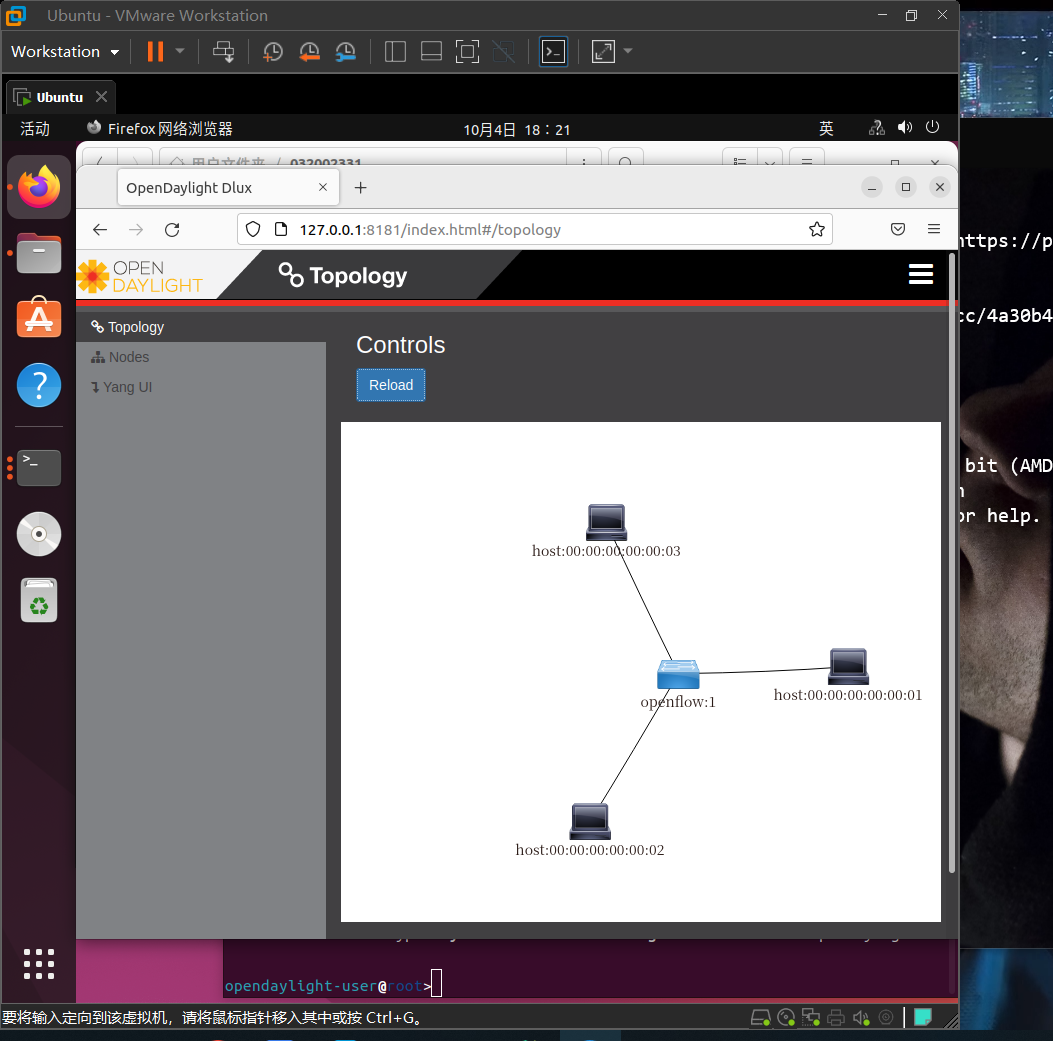
Task: Open Firefox app menu in top bar
Action: point(160,129)
